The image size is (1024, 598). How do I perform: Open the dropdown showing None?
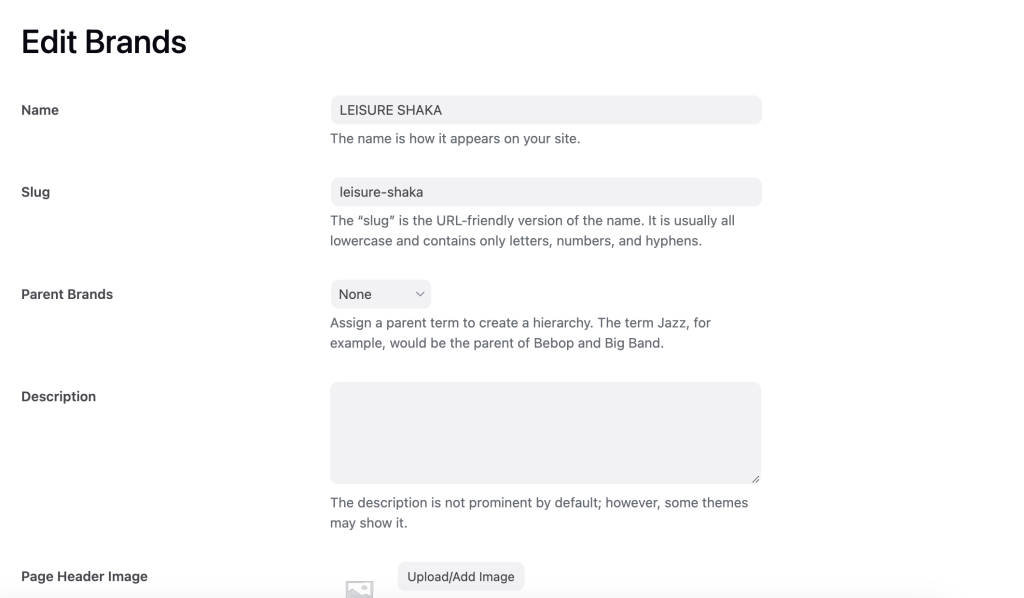click(380, 294)
